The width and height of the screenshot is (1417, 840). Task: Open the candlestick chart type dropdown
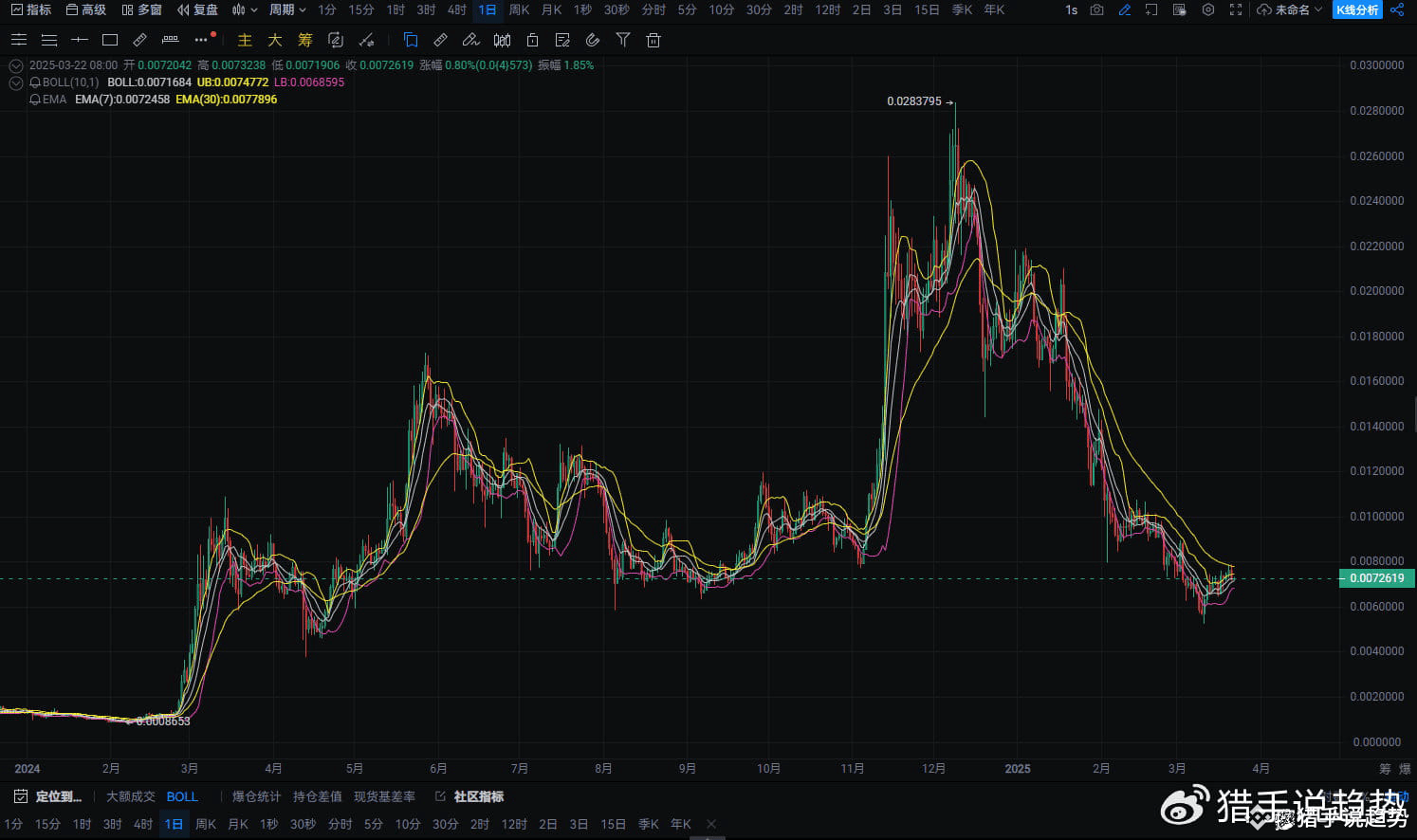click(245, 9)
